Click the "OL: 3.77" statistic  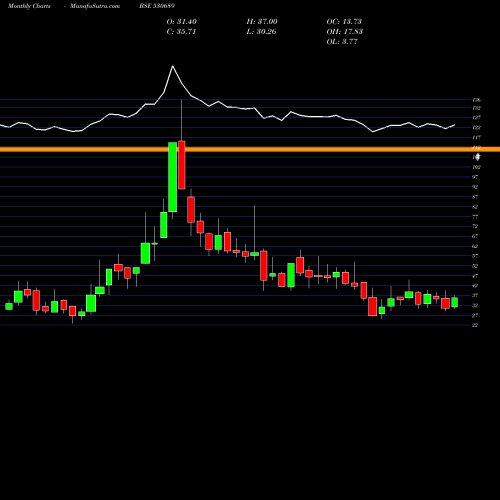[342, 42]
